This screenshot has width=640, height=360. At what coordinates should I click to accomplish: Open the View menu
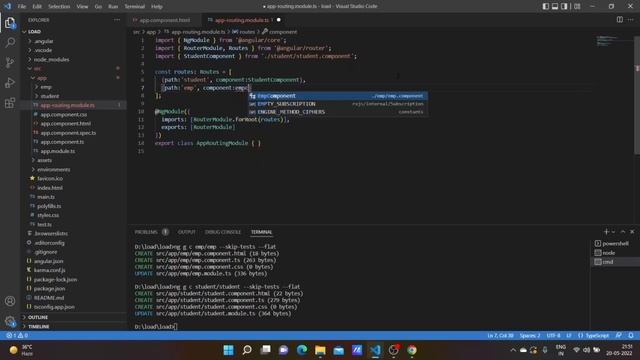82,7
